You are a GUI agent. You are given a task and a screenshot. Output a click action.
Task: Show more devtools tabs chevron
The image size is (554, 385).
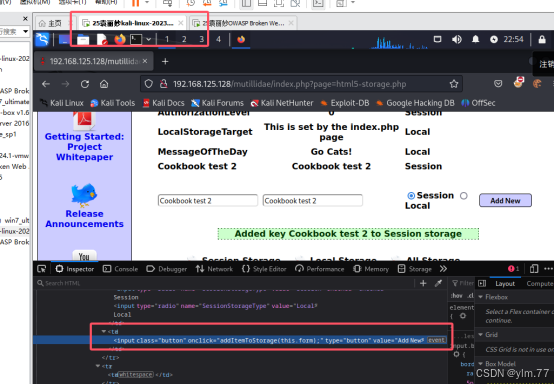pyautogui.click(x=443, y=269)
